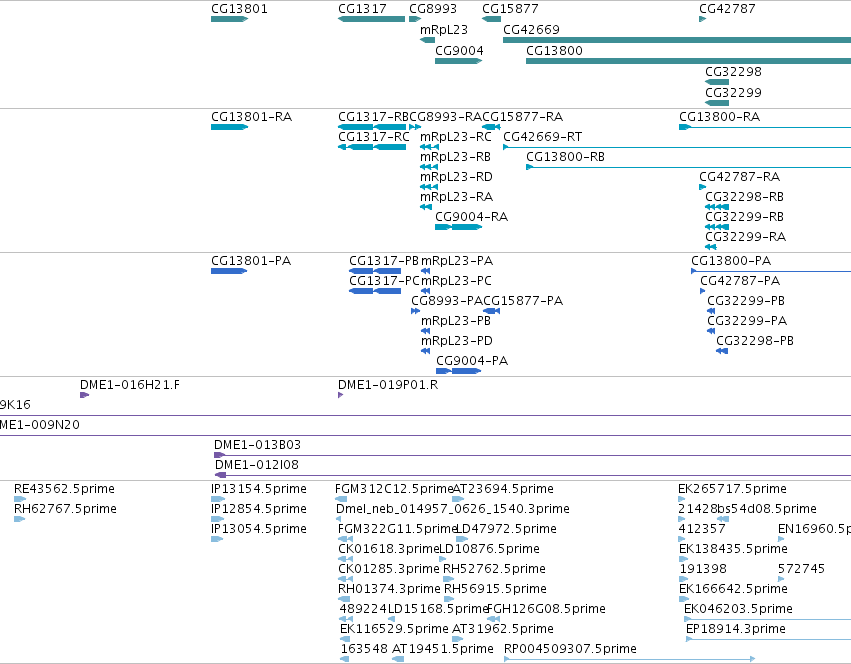
Task: Select the CG13800-PA protein label
Action: tap(731, 261)
